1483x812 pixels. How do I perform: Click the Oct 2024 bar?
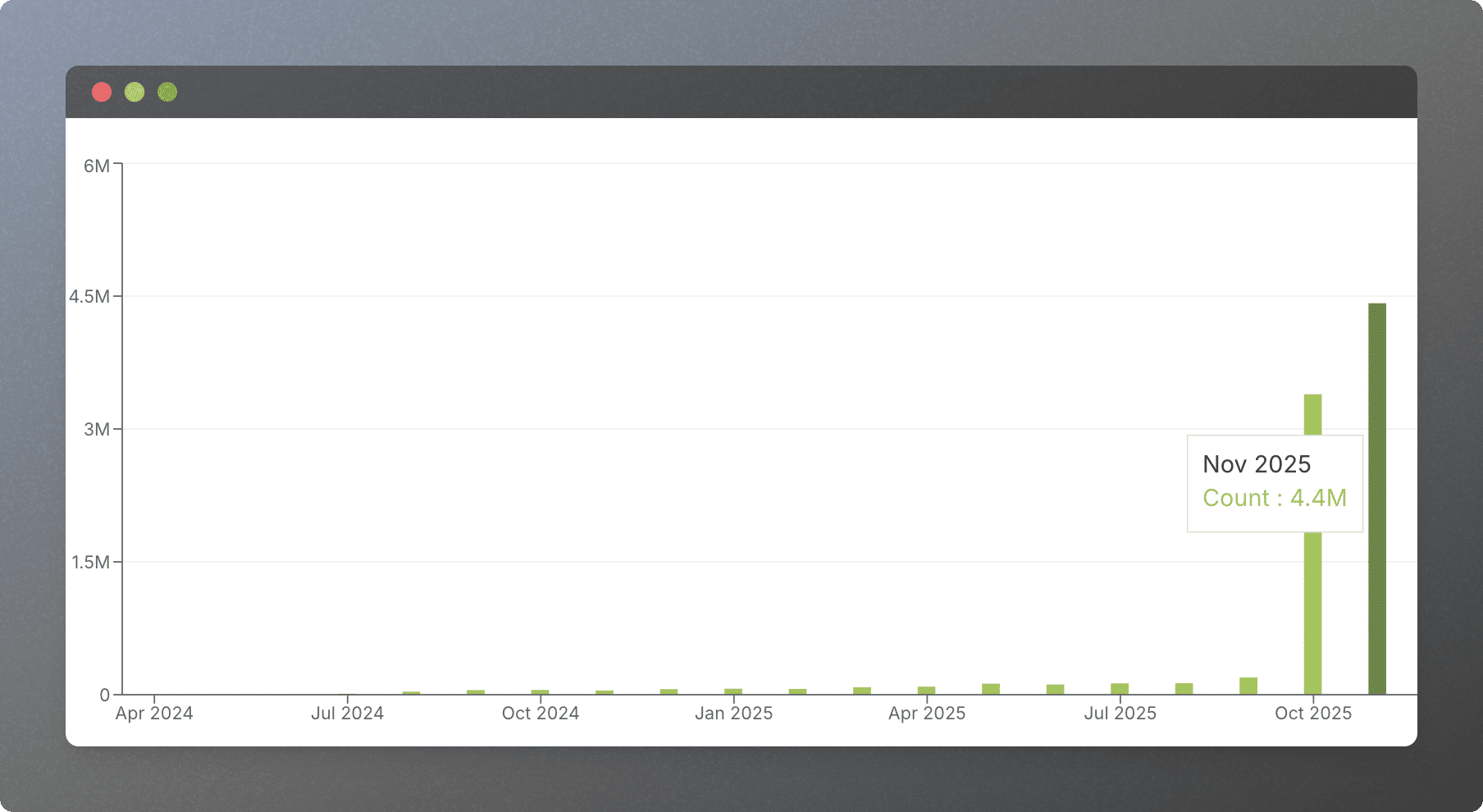[540, 692]
